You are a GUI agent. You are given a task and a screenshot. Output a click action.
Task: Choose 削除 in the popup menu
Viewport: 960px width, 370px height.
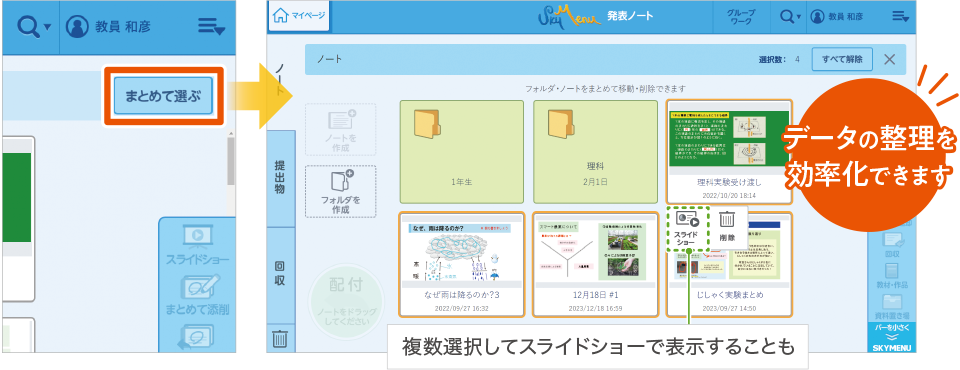727,228
